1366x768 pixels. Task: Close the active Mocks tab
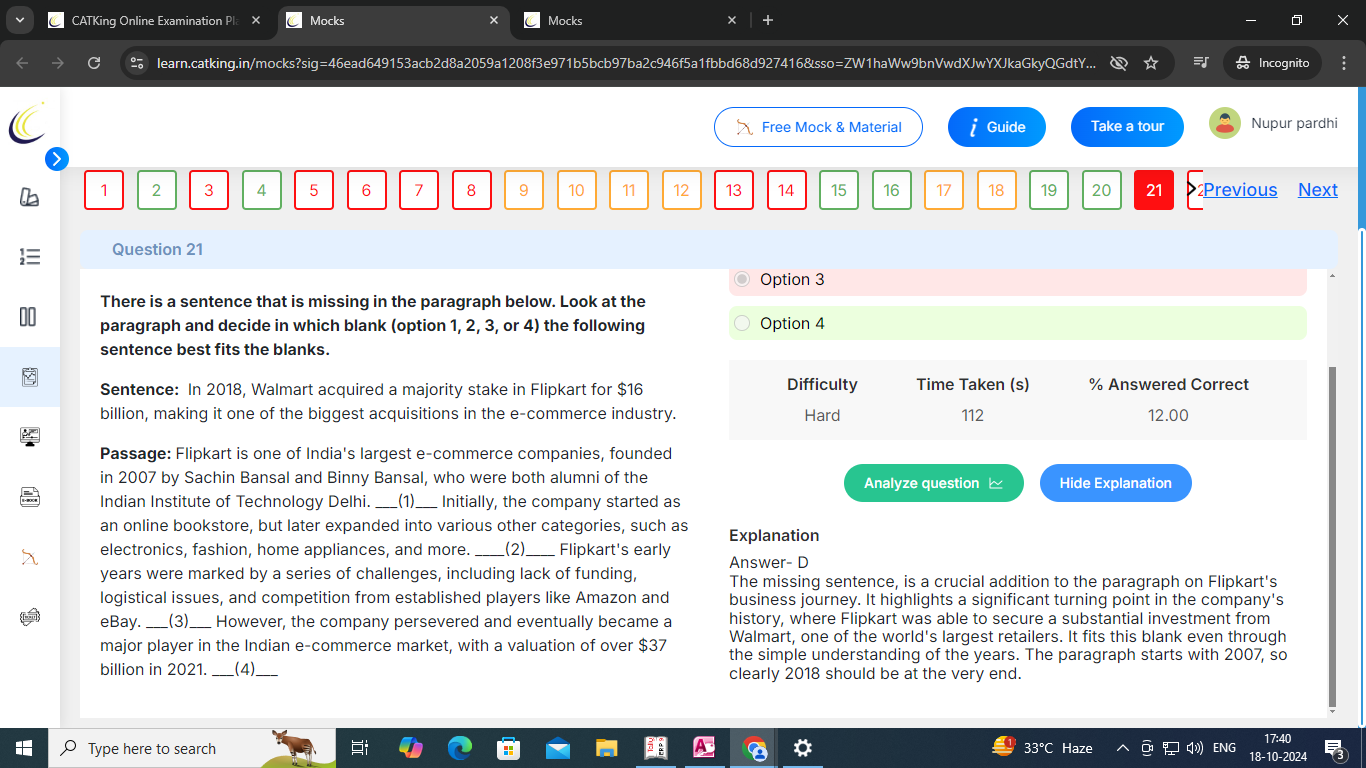[x=494, y=20]
